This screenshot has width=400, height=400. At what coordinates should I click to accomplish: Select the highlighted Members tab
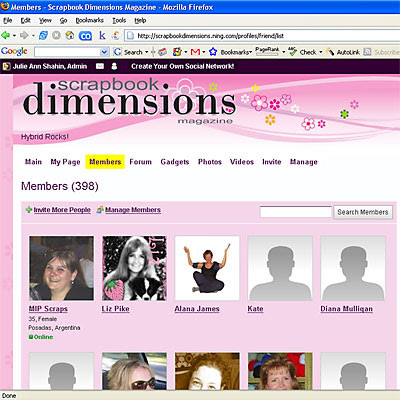pos(105,162)
